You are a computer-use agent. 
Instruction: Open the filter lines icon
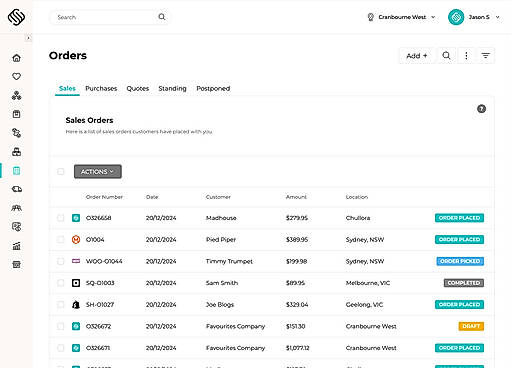[486, 56]
